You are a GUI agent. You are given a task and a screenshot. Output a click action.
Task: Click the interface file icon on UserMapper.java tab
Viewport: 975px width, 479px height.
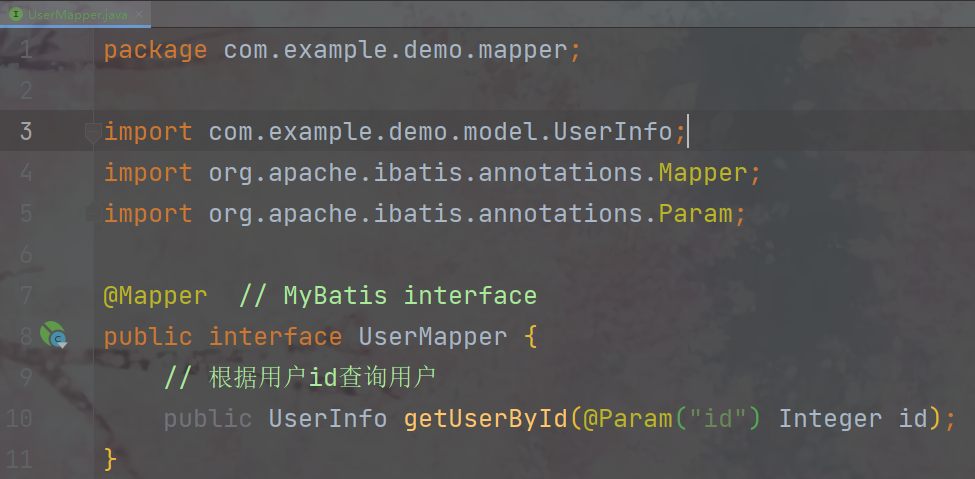pyautogui.click(x=15, y=14)
